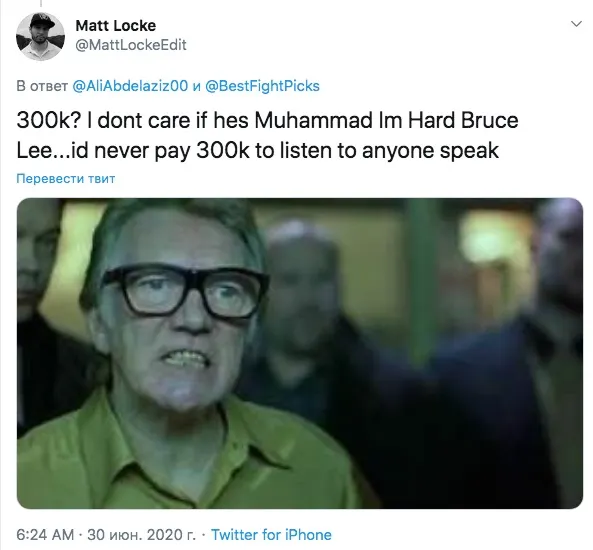Click the '300k?' opening of the tweet
The width and height of the screenshot is (593, 550).
tap(48, 121)
